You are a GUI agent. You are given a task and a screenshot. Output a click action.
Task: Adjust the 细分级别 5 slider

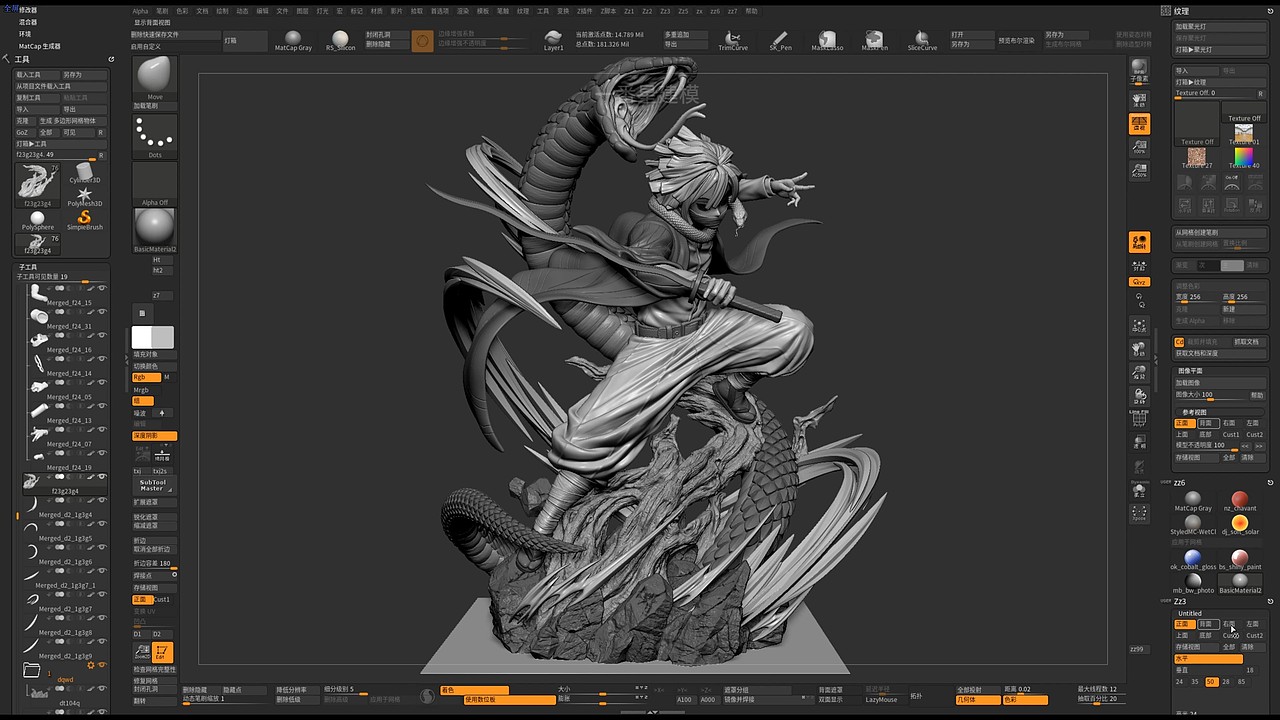coord(345,689)
